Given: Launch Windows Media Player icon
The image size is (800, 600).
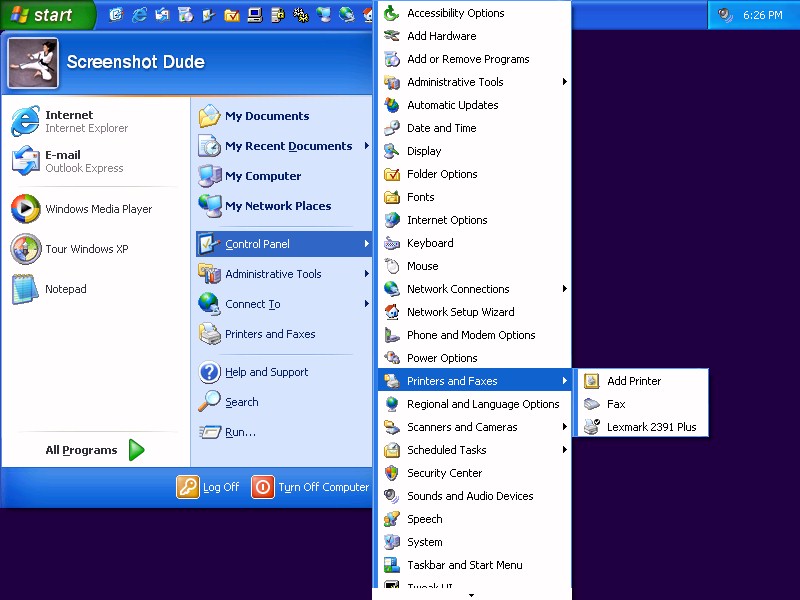Looking at the screenshot, I should (26, 209).
